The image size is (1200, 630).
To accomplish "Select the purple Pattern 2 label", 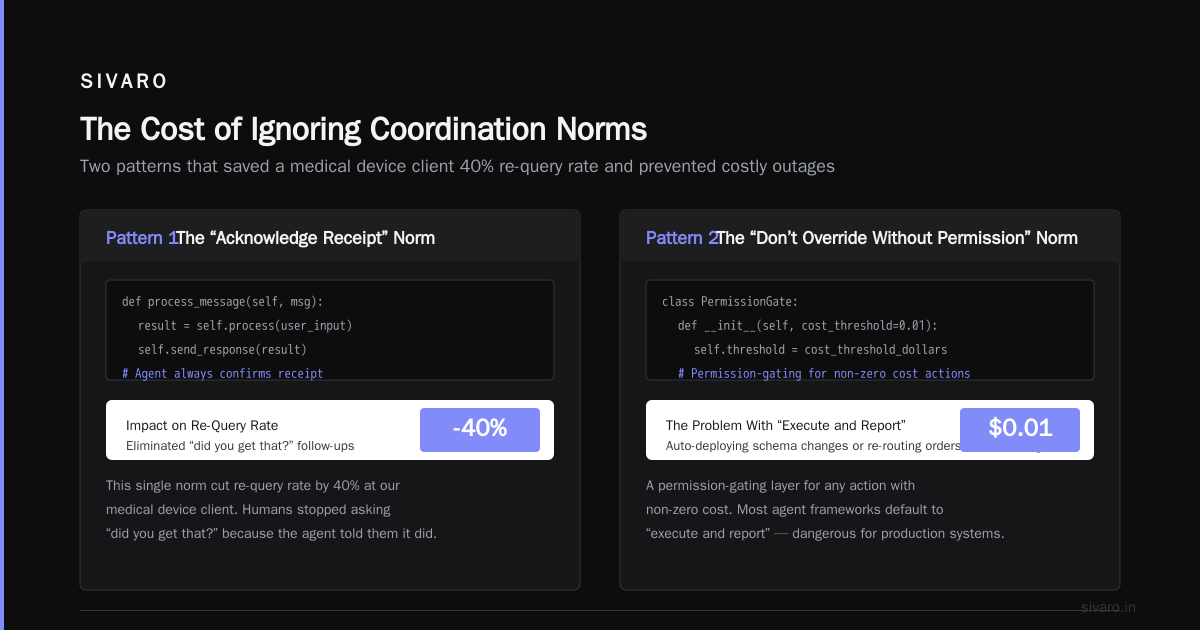I will [681, 238].
